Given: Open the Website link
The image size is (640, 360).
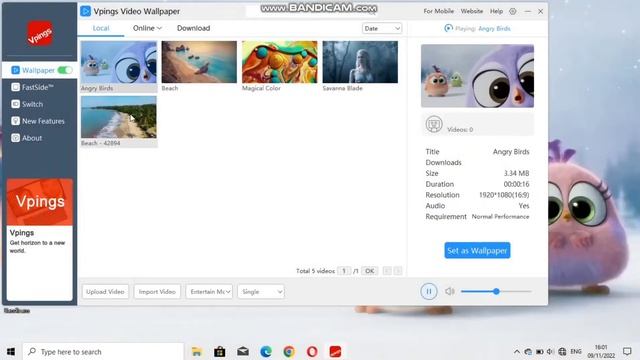Looking at the screenshot, I should click(472, 11).
